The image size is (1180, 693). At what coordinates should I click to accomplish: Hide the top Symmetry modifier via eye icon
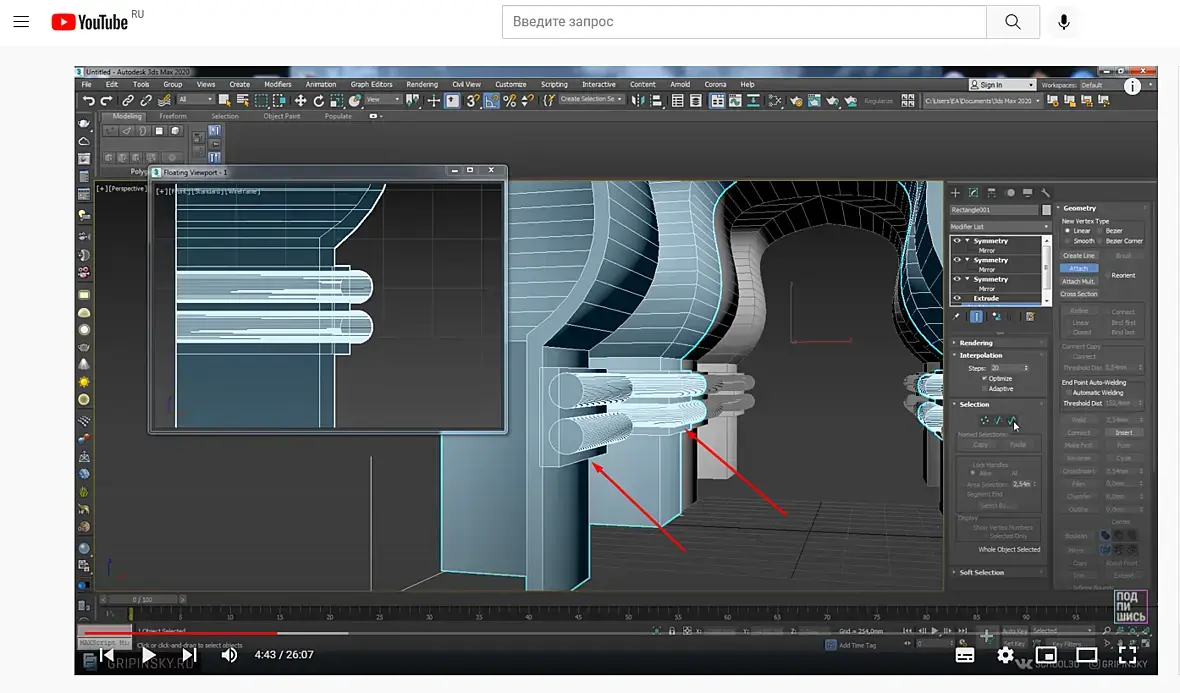(x=957, y=241)
